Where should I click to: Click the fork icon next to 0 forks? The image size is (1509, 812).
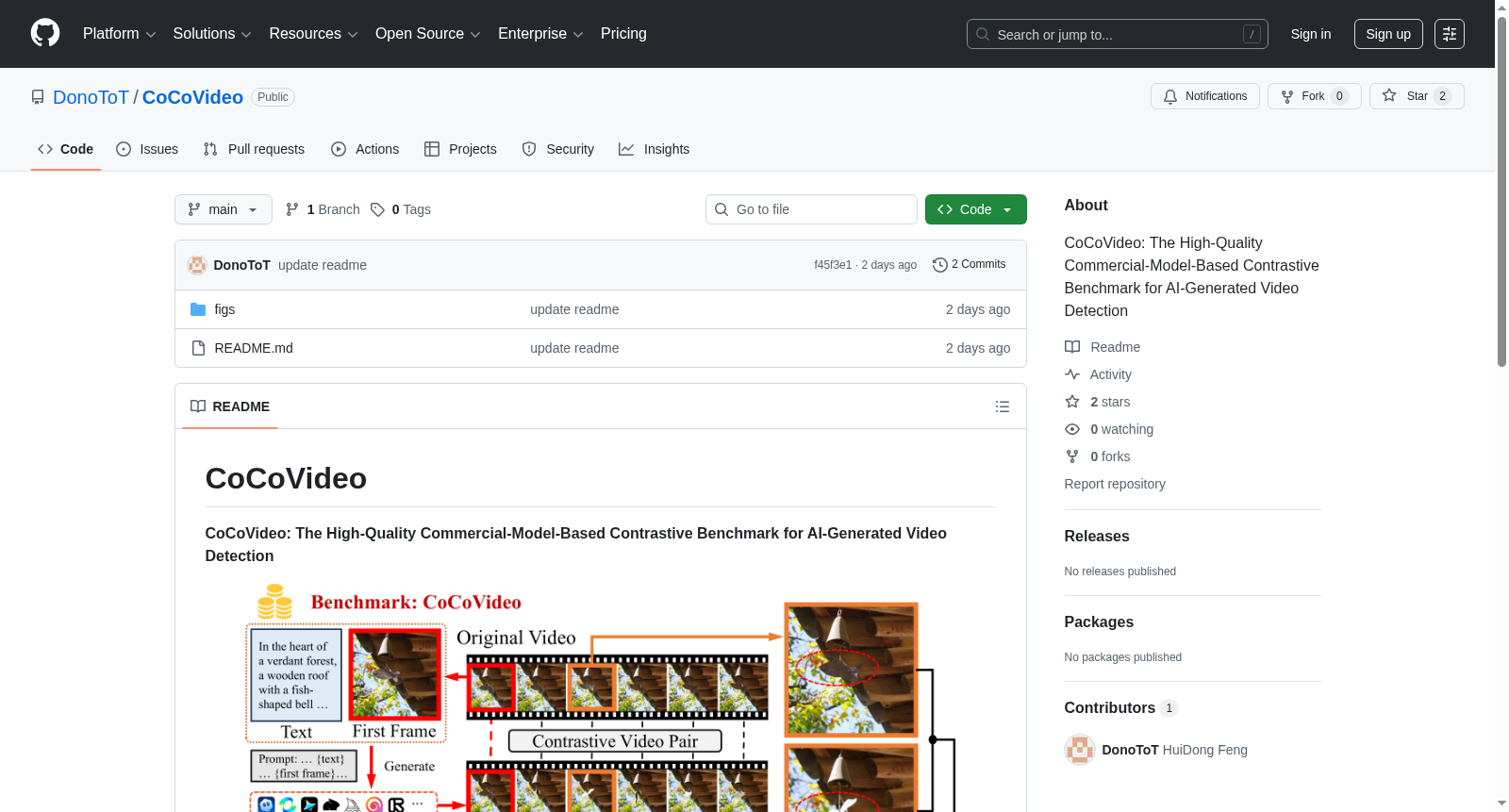(1072, 456)
